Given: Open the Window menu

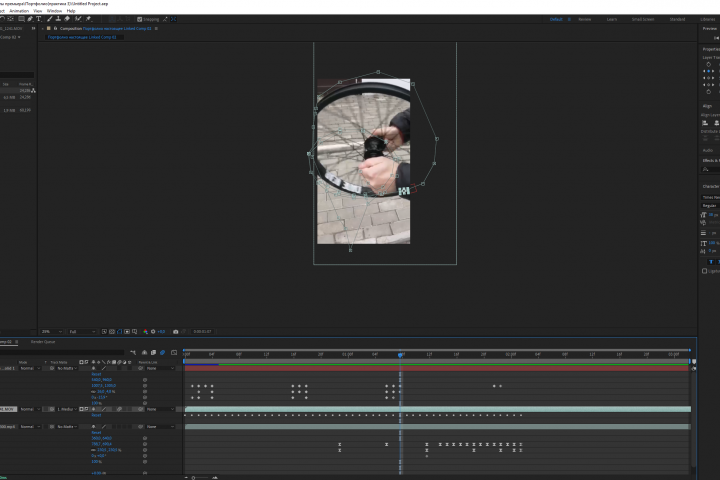Looking at the screenshot, I should click(54, 11).
